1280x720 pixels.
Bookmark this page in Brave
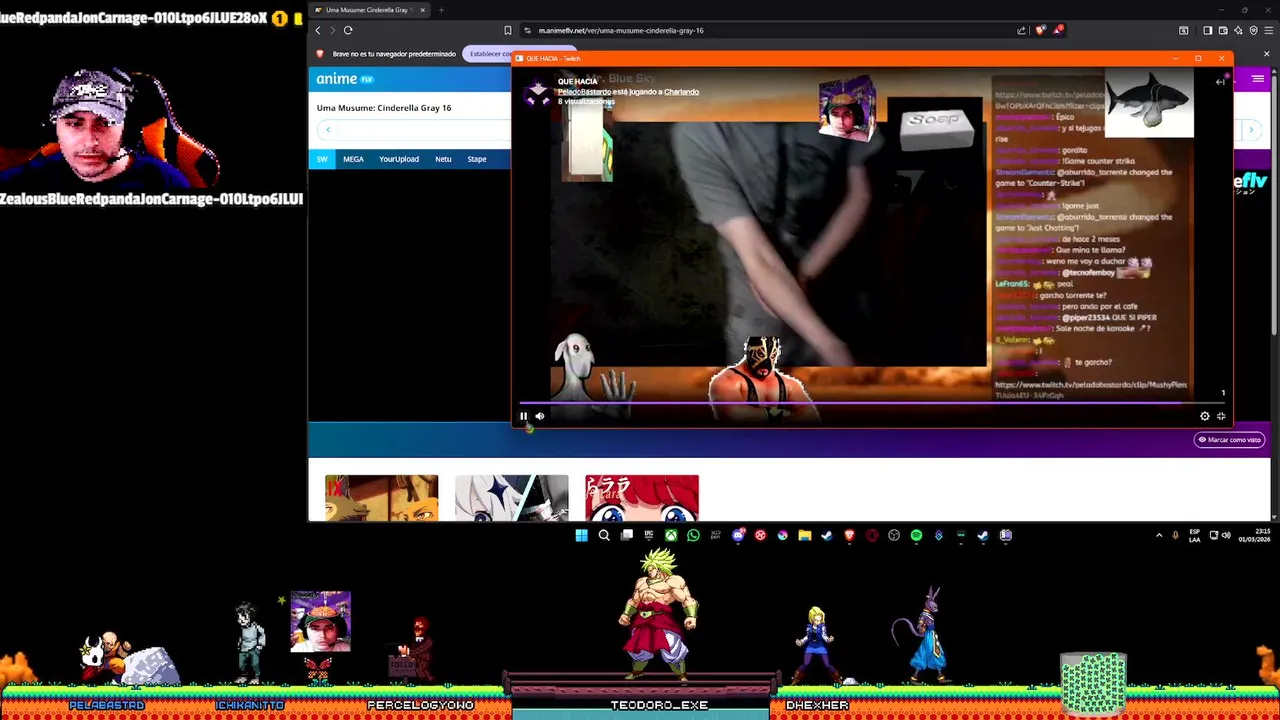[508, 30]
